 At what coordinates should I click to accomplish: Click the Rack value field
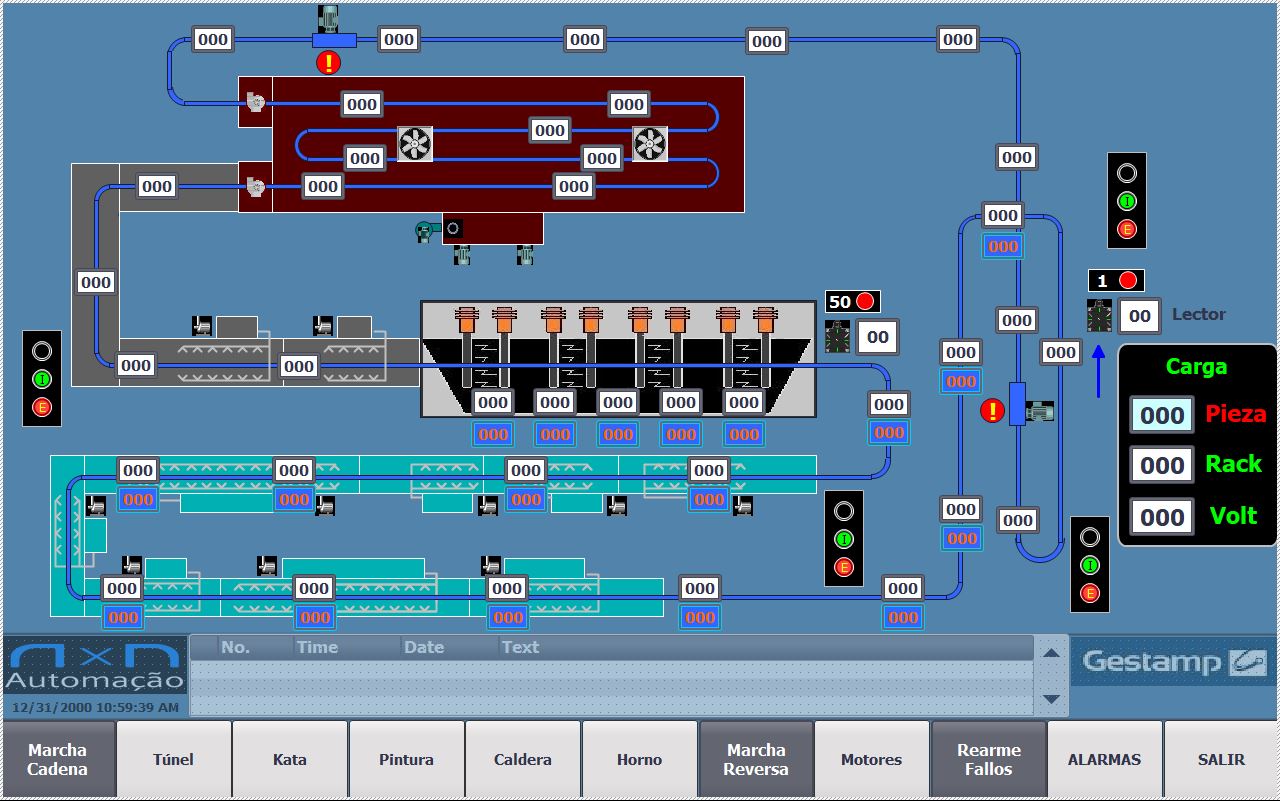(x=1162, y=465)
